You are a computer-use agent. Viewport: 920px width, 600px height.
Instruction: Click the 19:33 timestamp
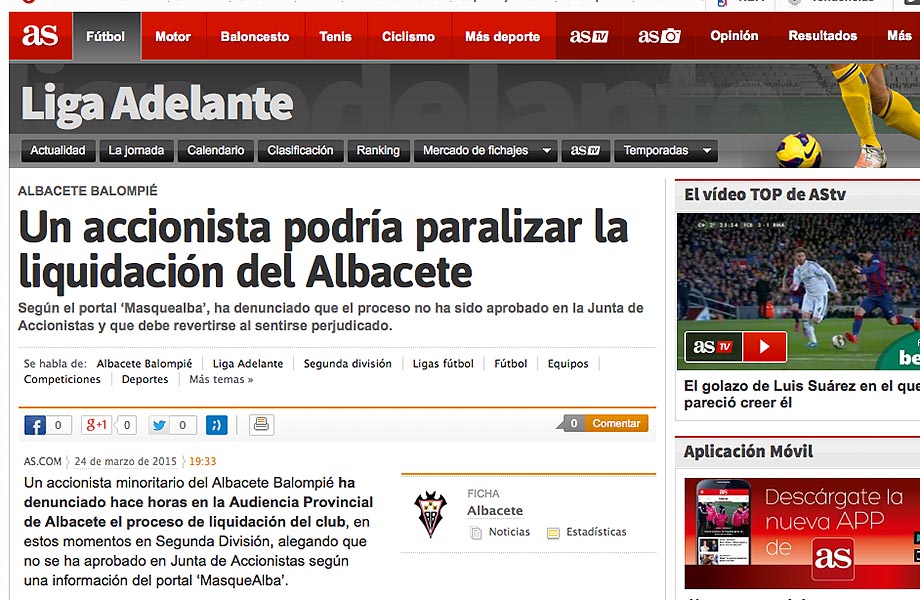[202, 462]
